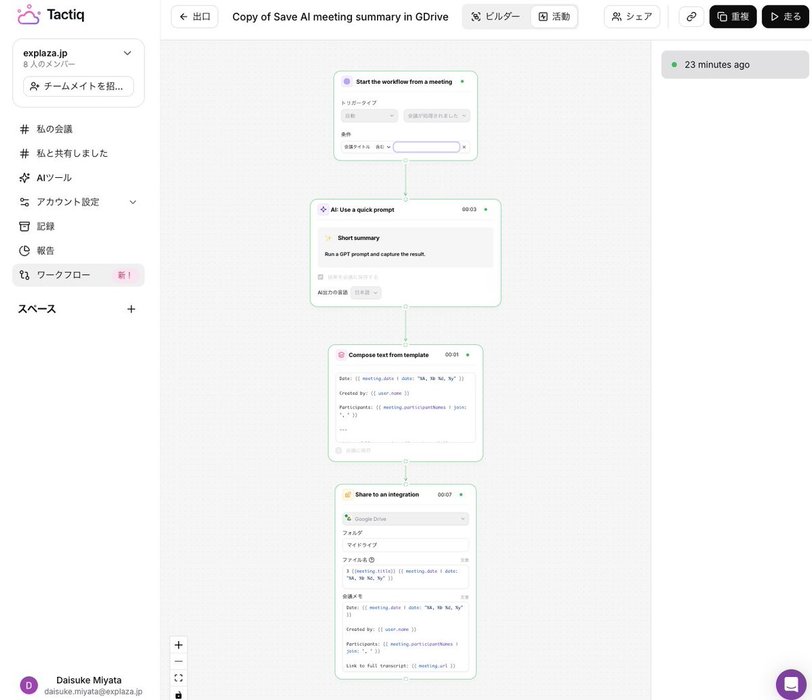Expand the explaza.jp team selector chevron
812x700 pixels.
point(127,53)
